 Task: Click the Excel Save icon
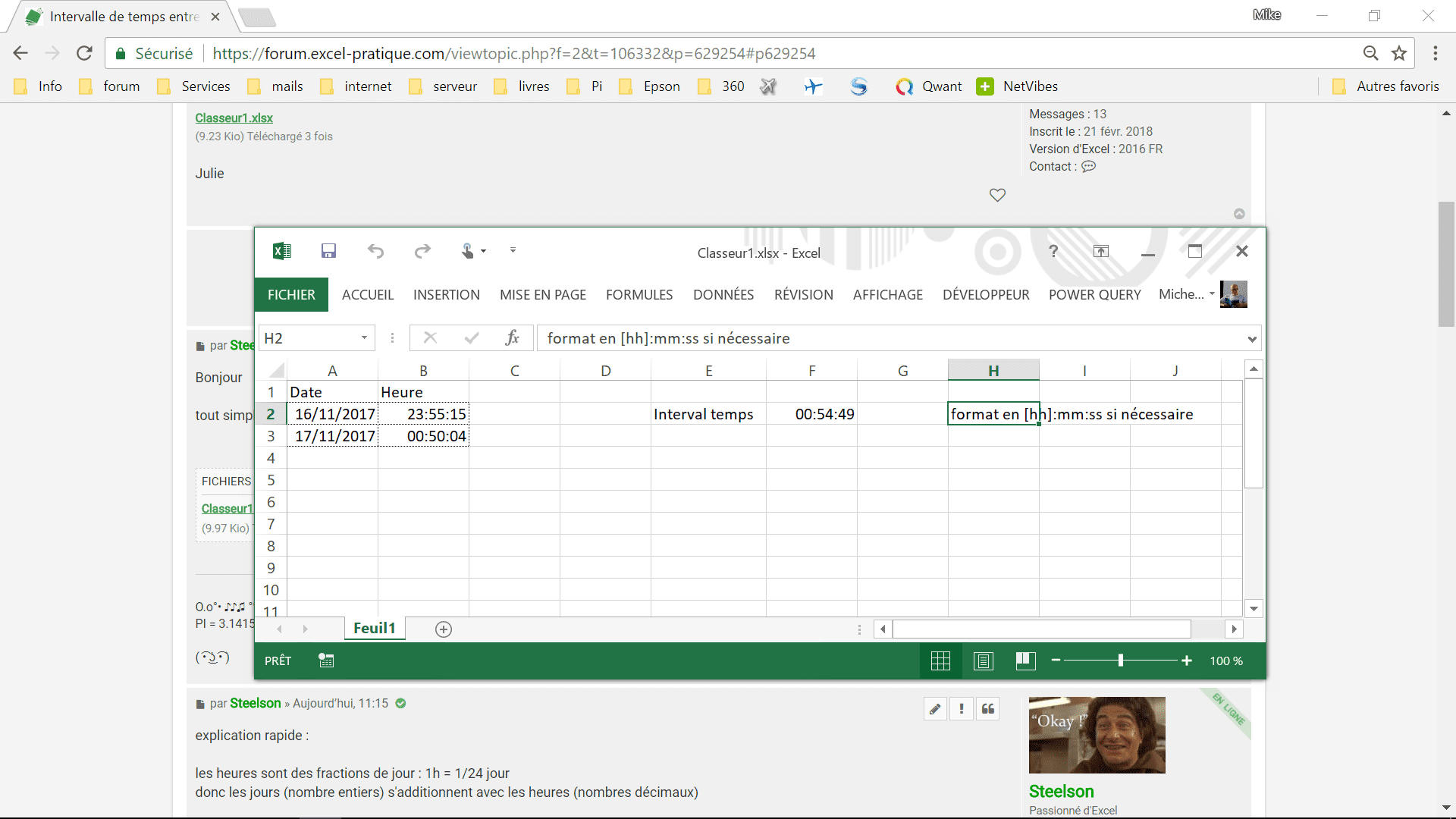tap(328, 251)
